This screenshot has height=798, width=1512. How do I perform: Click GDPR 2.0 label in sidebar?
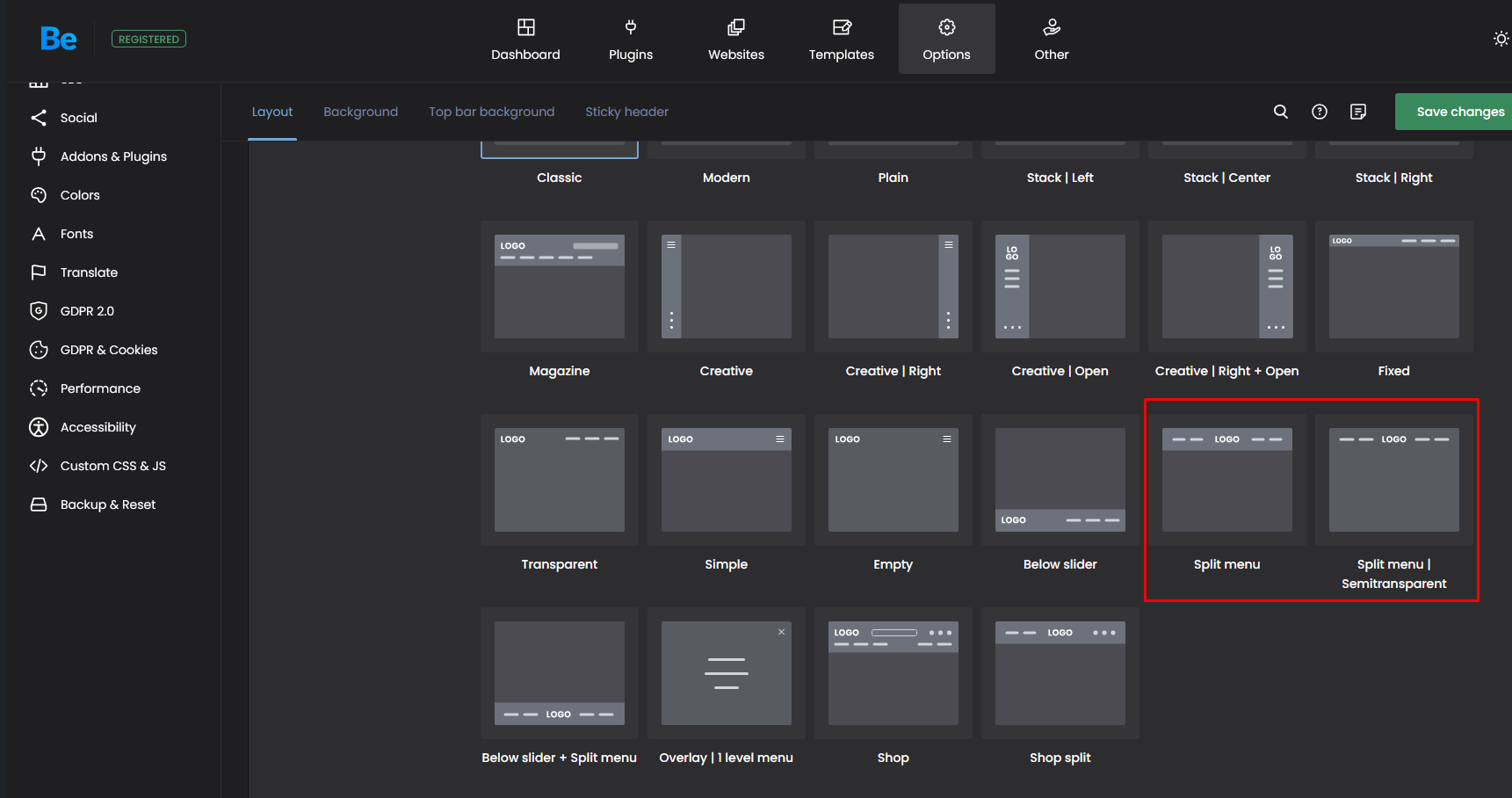coord(87,311)
